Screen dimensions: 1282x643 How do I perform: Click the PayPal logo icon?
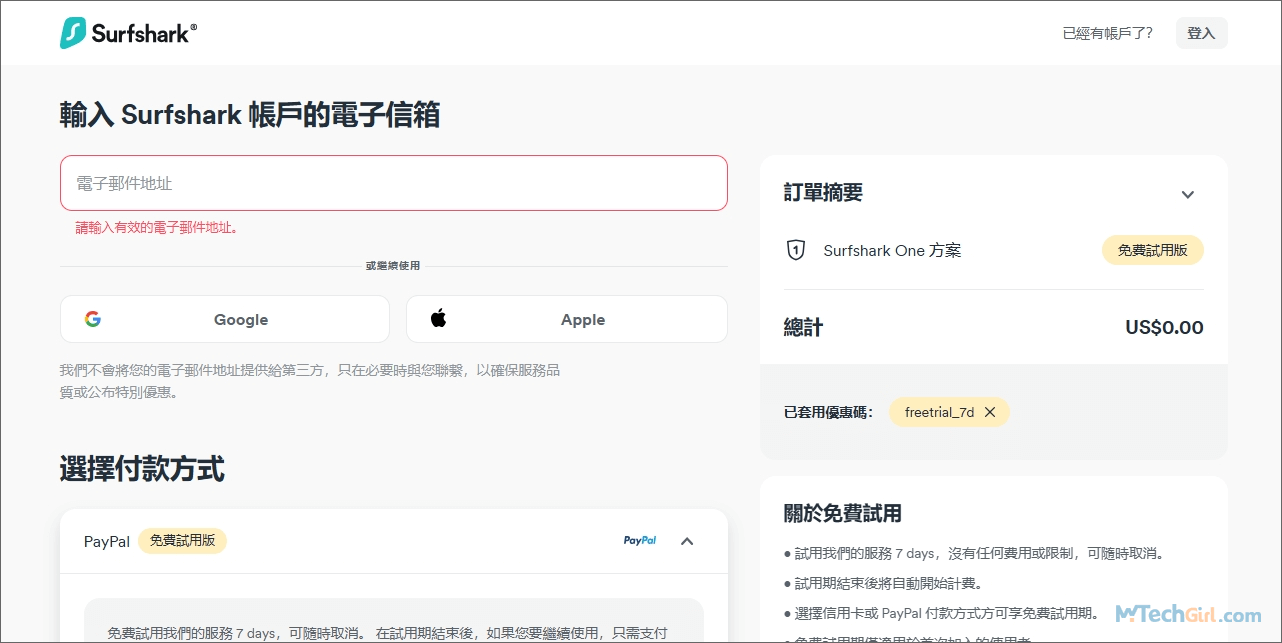tap(640, 540)
